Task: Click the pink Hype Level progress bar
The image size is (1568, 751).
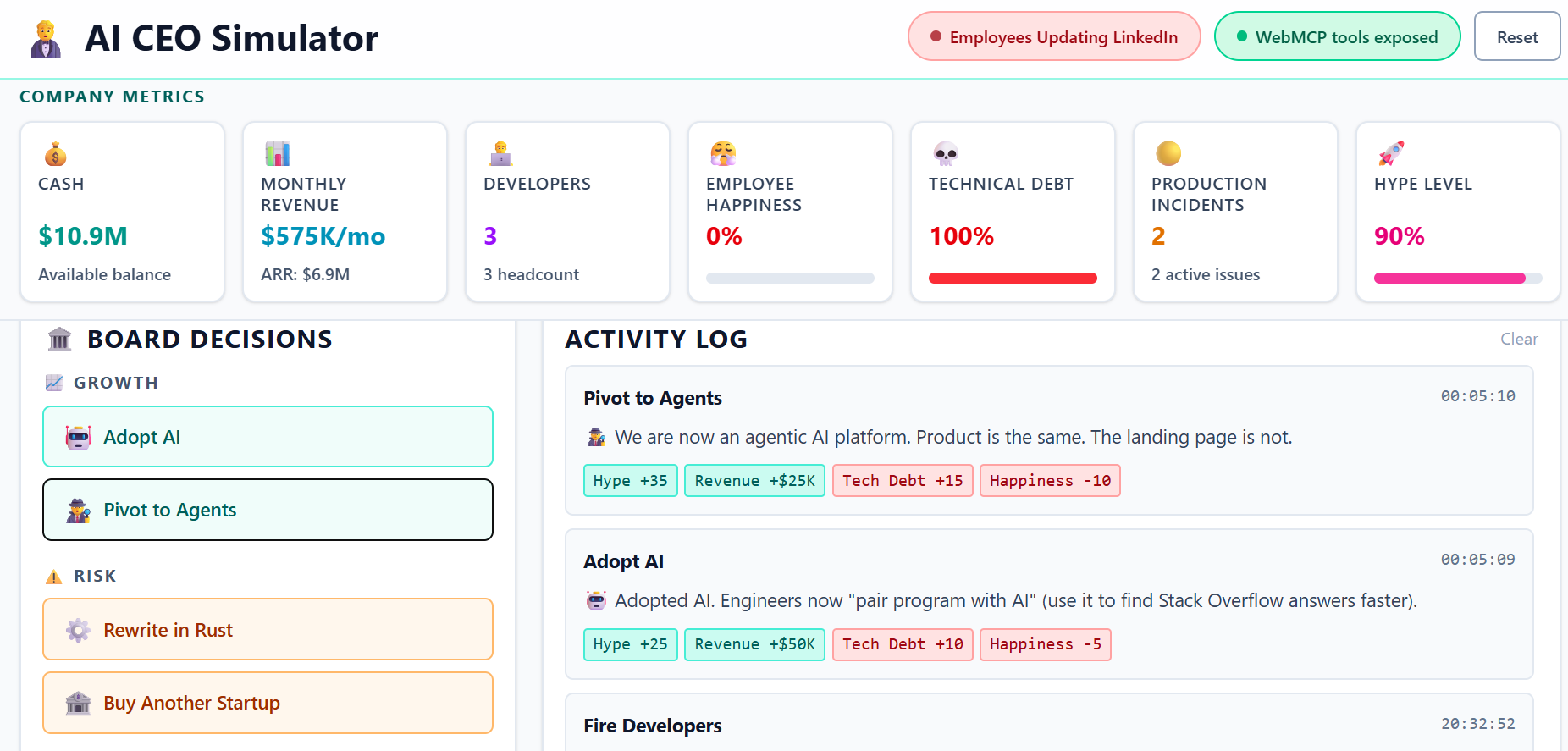Action: [1458, 278]
